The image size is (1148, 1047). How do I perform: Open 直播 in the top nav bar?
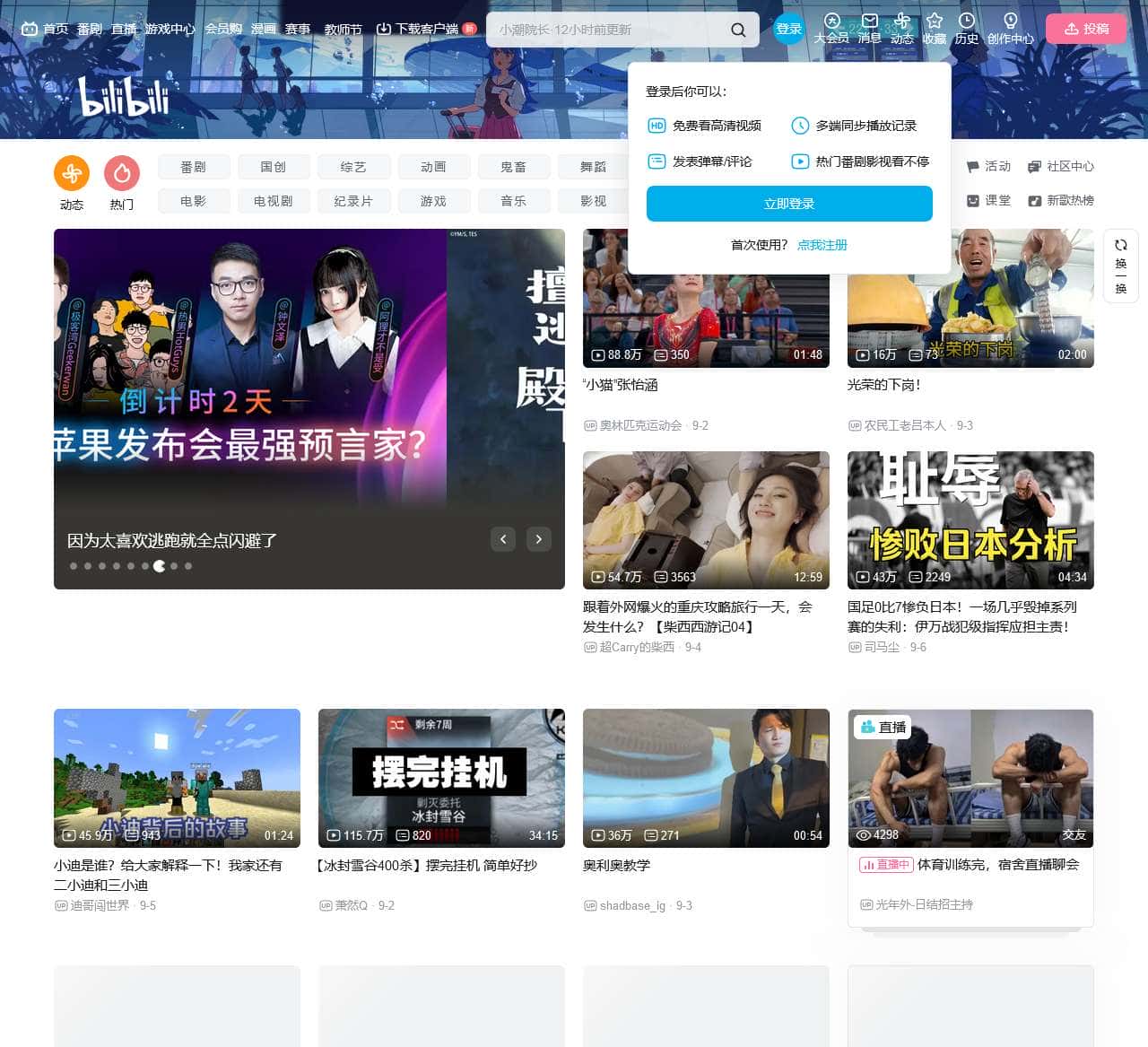124,29
